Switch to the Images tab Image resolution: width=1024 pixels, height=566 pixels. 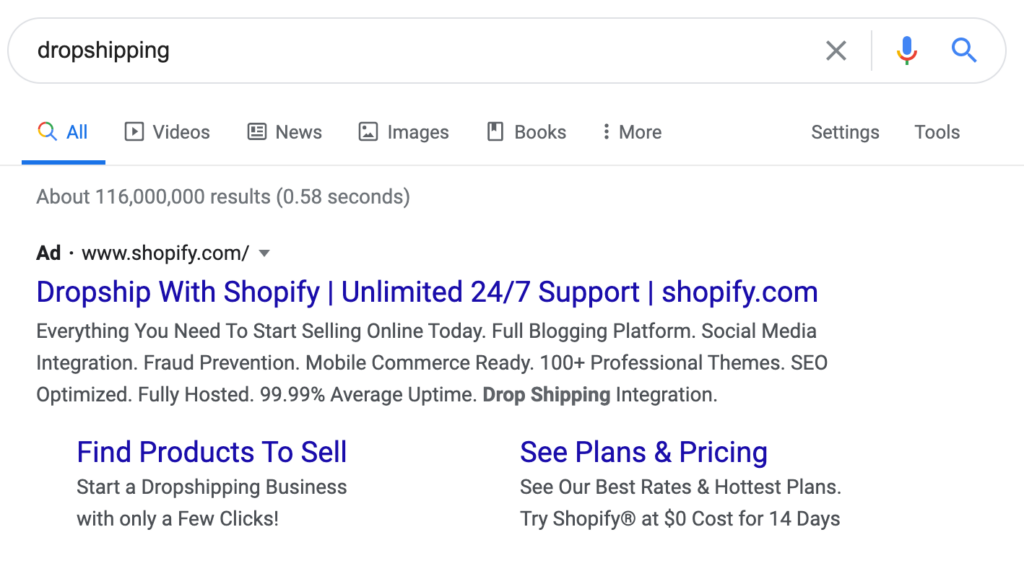404,132
